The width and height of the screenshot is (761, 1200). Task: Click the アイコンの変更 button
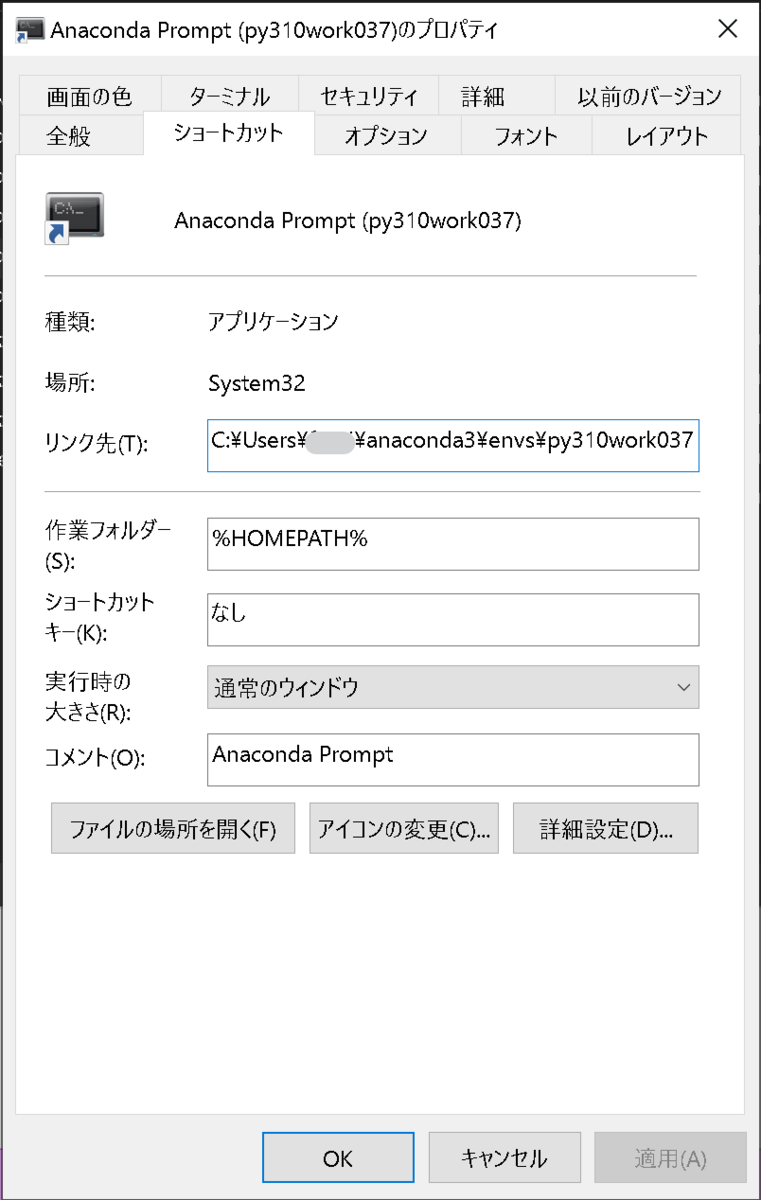click(404, 828)
